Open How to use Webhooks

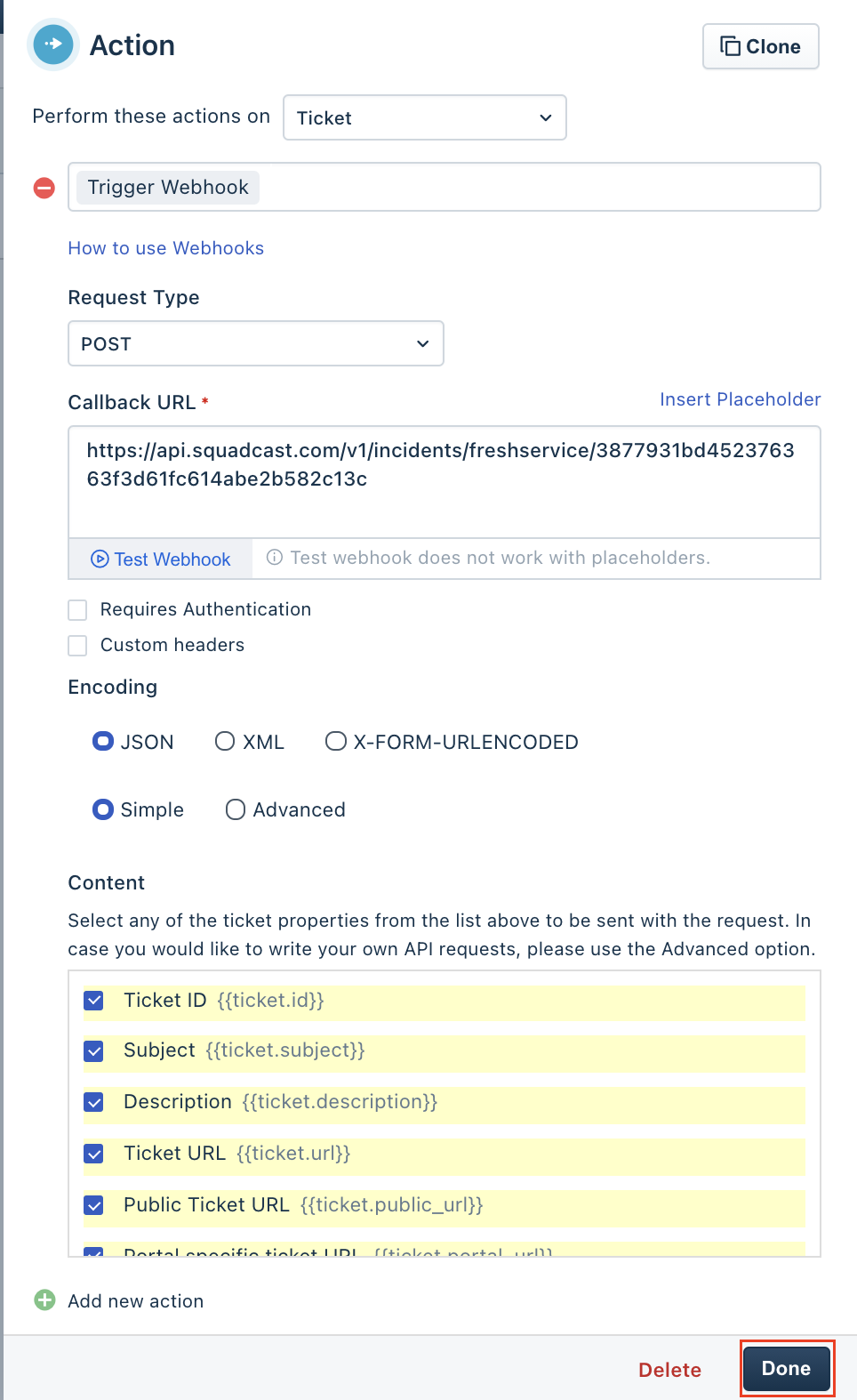point(165,248)
